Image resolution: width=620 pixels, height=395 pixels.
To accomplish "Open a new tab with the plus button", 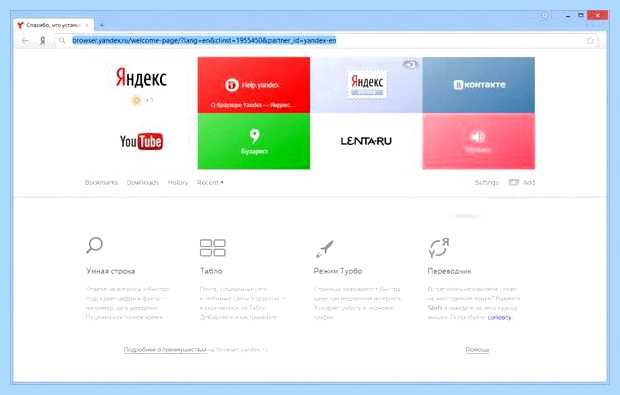I will pos(102,25).
